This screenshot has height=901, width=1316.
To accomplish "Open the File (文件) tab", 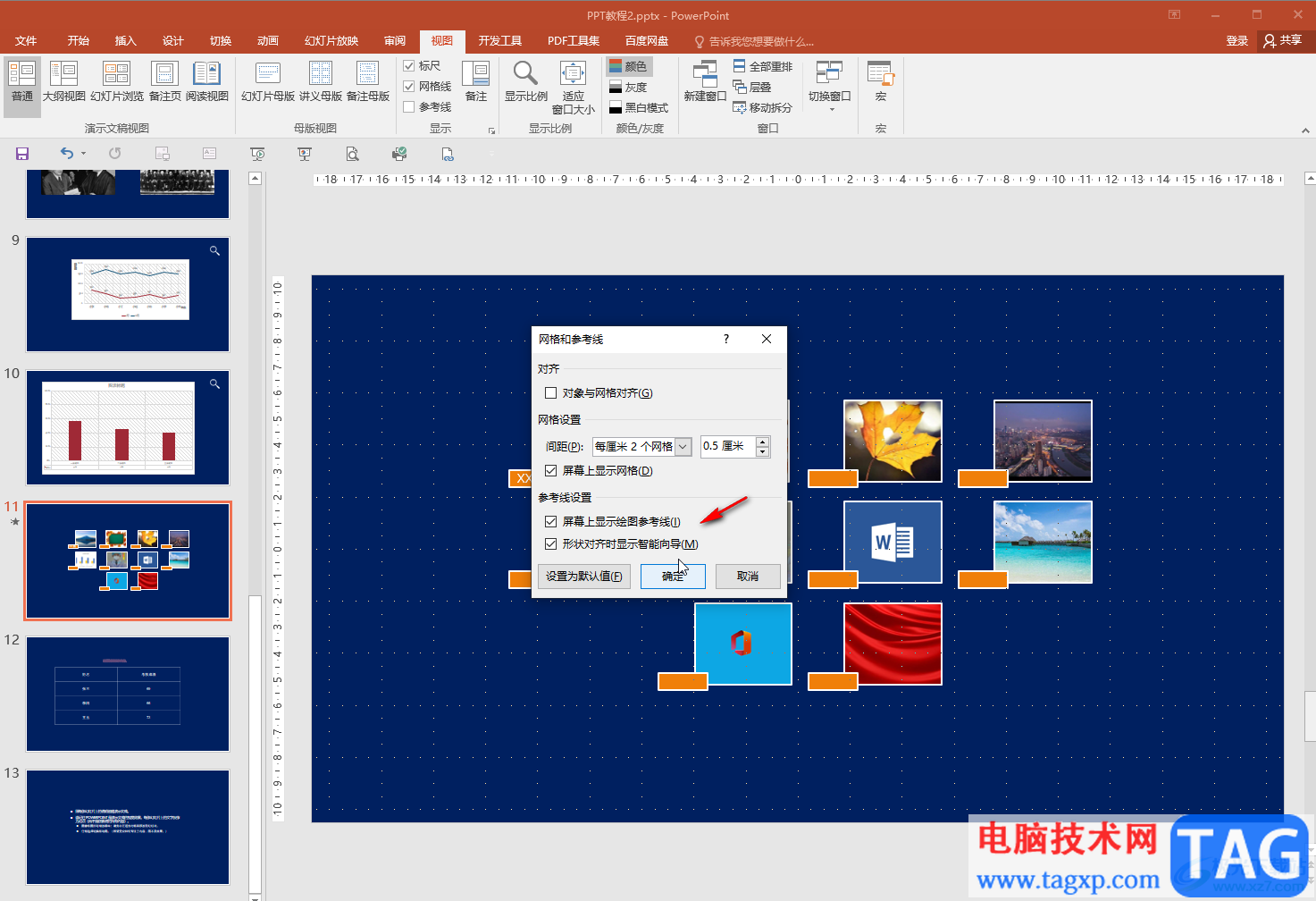I will [26, 40].
